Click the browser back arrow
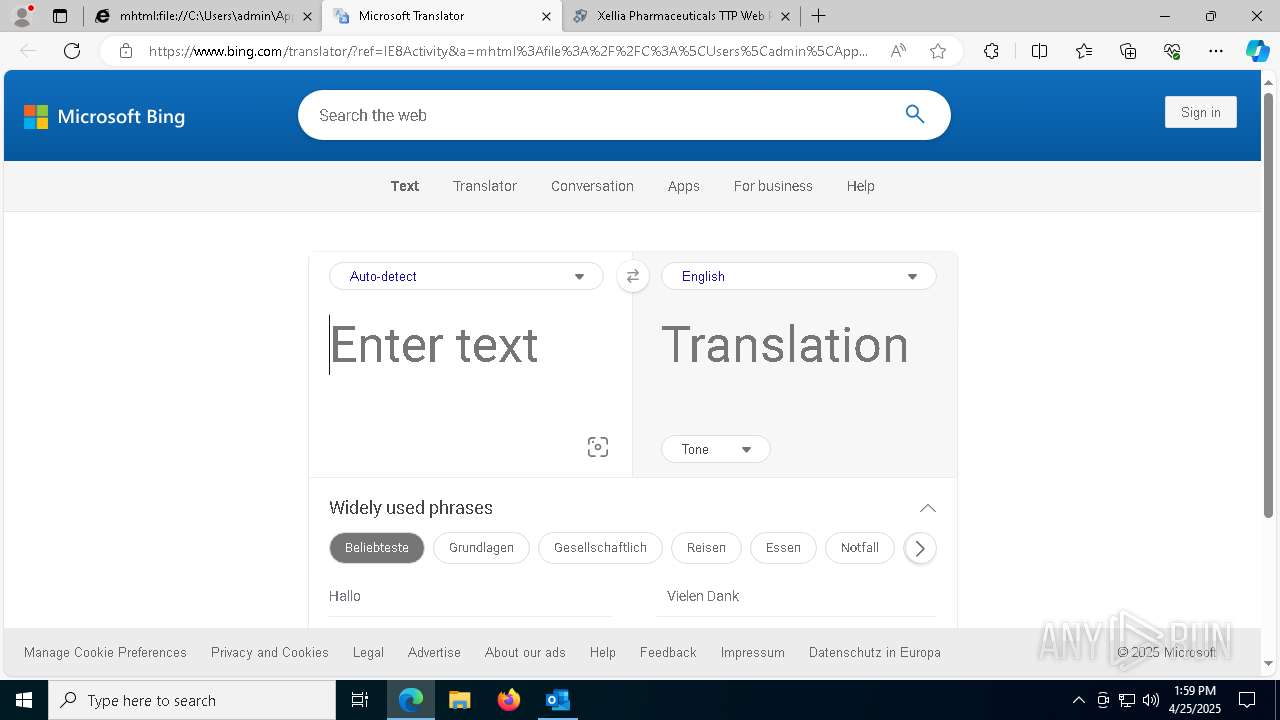This screenshot has height=720, width=1280. (28, 51)
